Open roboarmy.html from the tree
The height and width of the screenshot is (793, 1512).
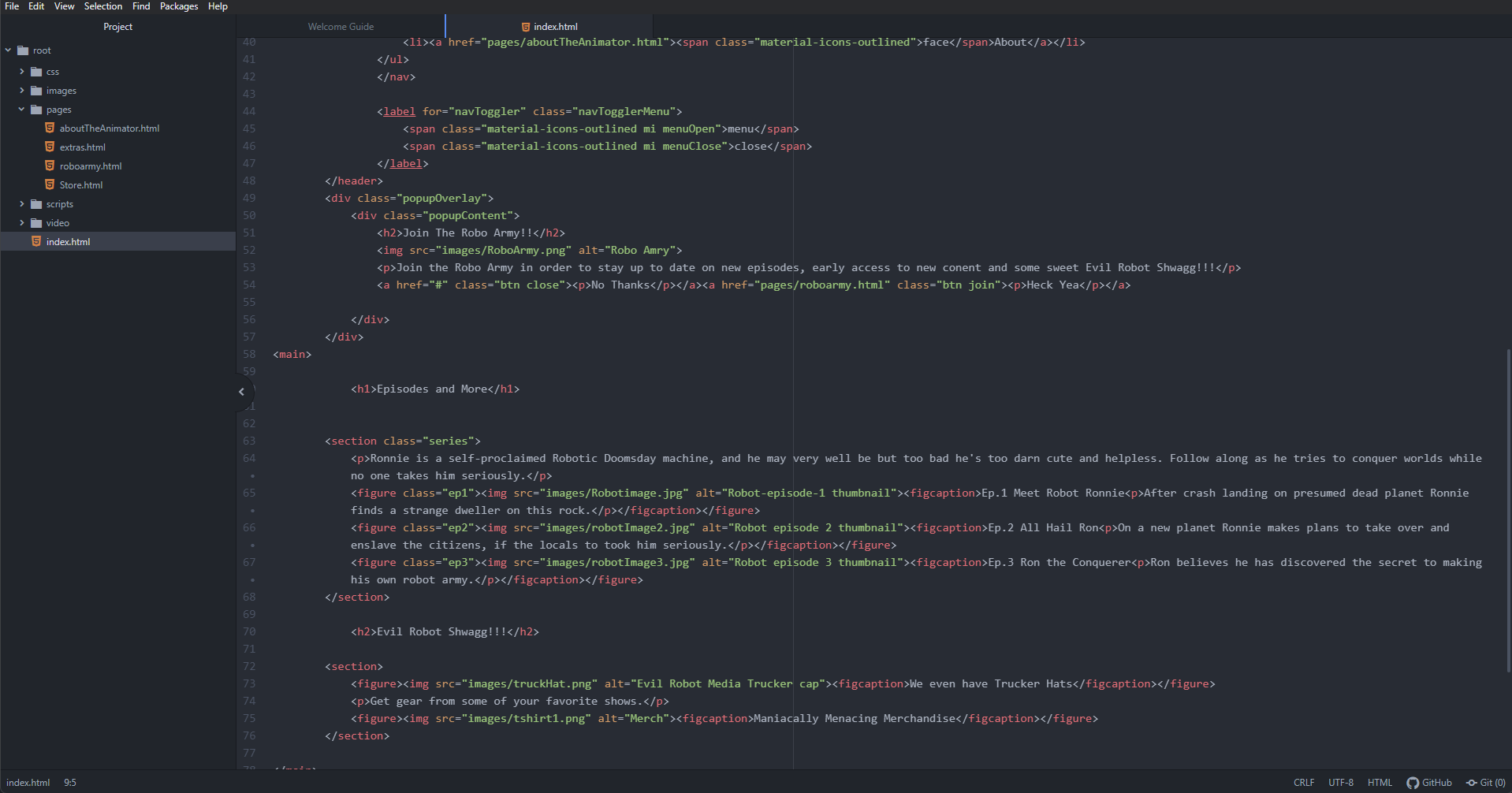[91, 166]
